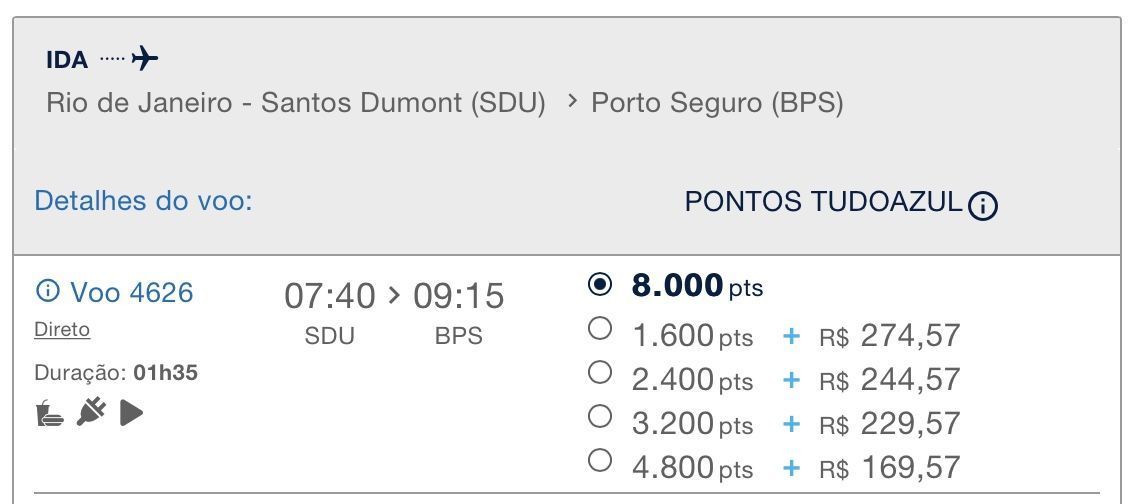The image size is (1134, 504).
Task: Click the plus sign beside R$ 169,57
Action: point(791,468)
